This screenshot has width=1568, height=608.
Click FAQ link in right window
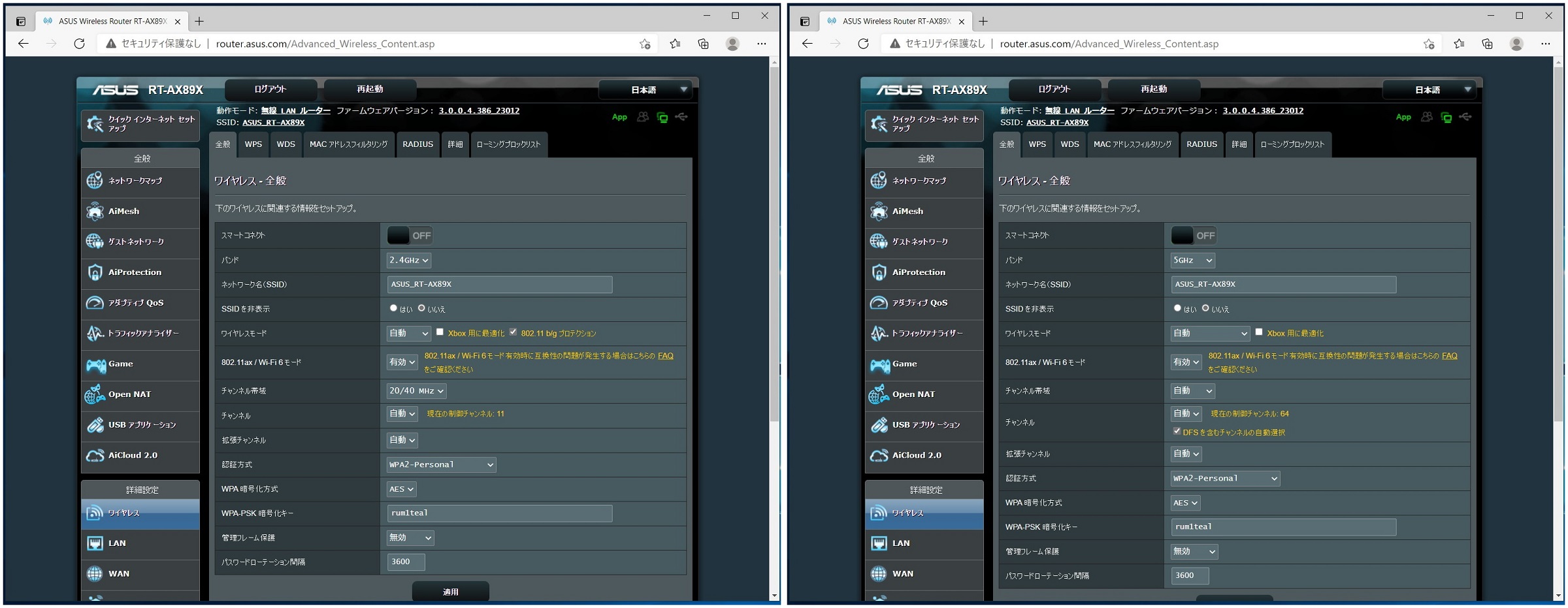point(1449,356)
